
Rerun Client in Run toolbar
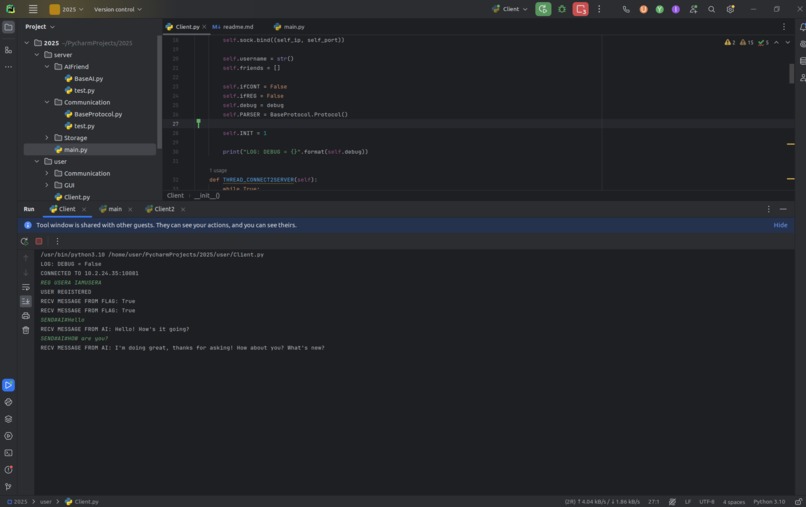tap(24, 241)
